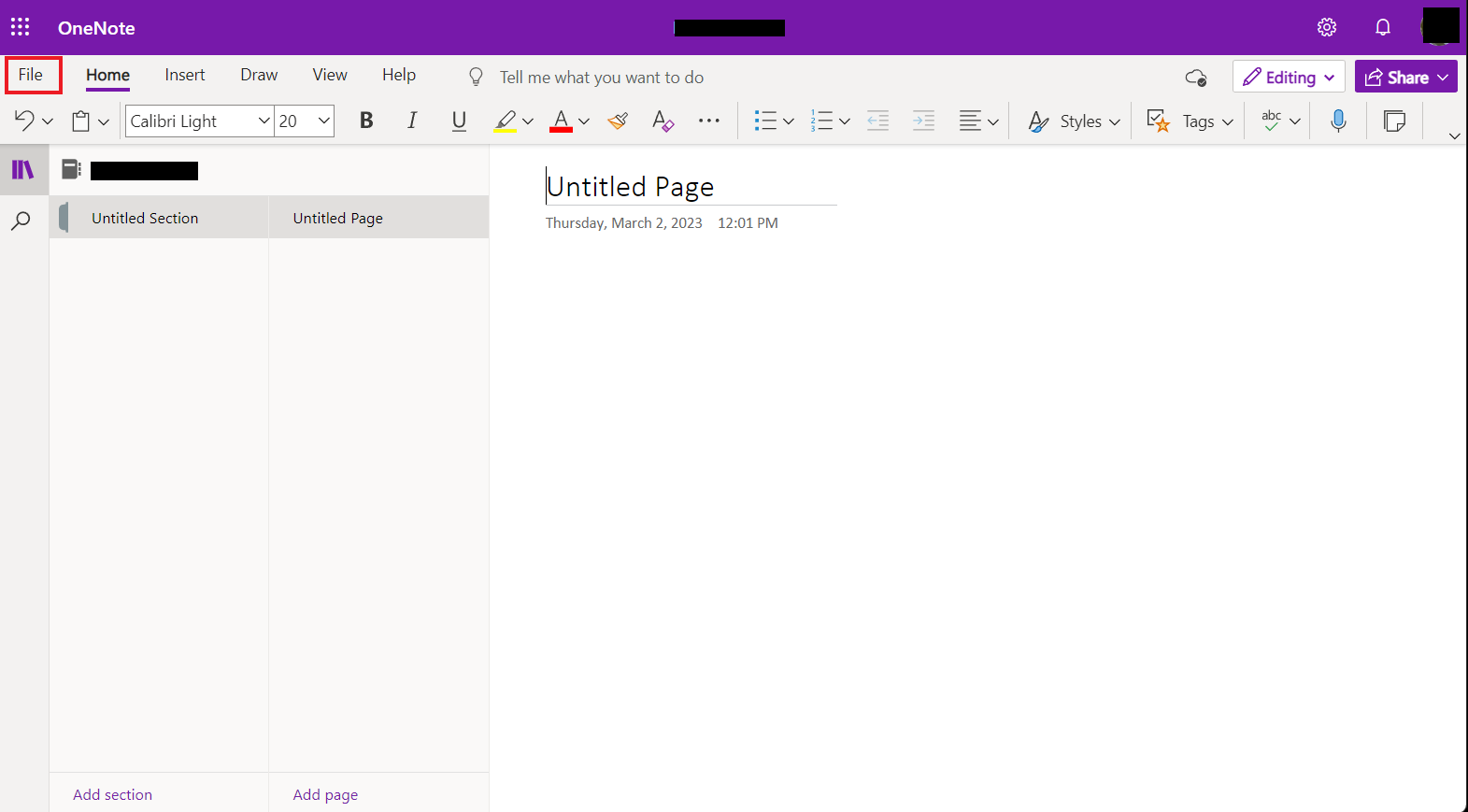Insert a bulleted list

point(765,121)
